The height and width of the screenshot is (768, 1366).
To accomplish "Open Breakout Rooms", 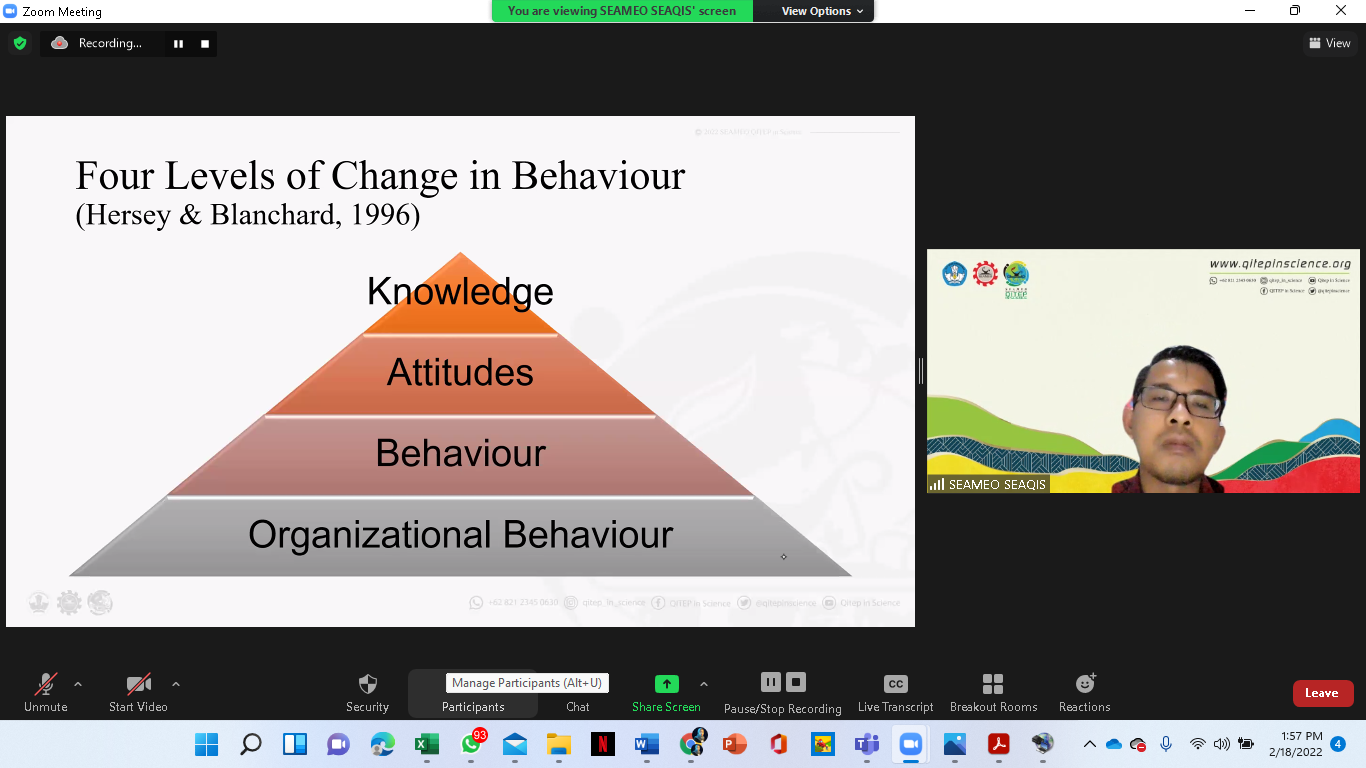I will [x=993, y=692].
